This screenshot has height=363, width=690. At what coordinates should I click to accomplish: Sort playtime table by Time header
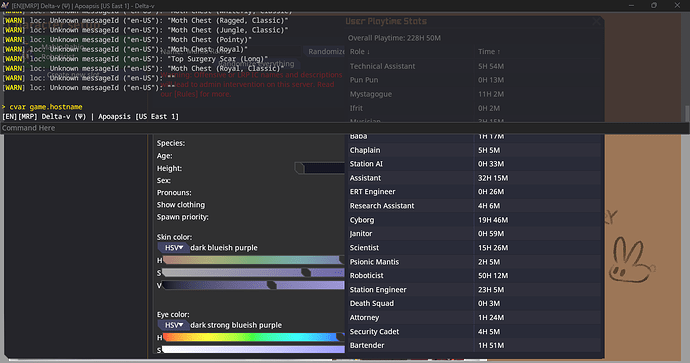click(489, 51)
